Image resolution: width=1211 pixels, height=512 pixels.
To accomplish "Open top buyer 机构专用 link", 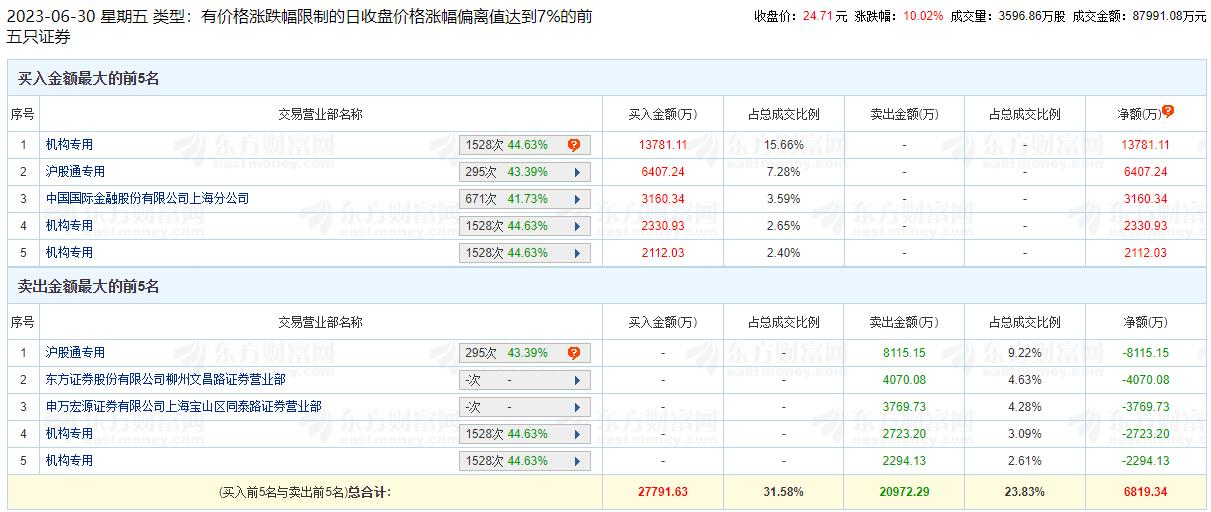I will point(69,145).
